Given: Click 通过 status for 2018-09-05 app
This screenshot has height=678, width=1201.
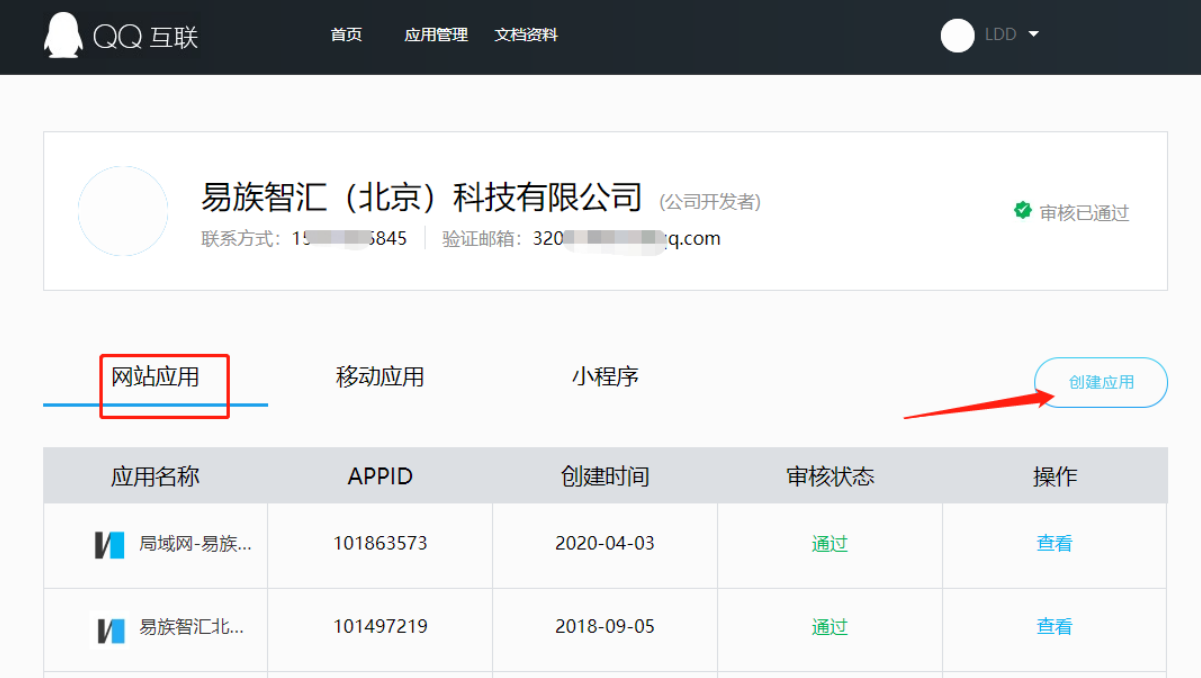Looking at the screenshot, I should (x=829, y=627).
